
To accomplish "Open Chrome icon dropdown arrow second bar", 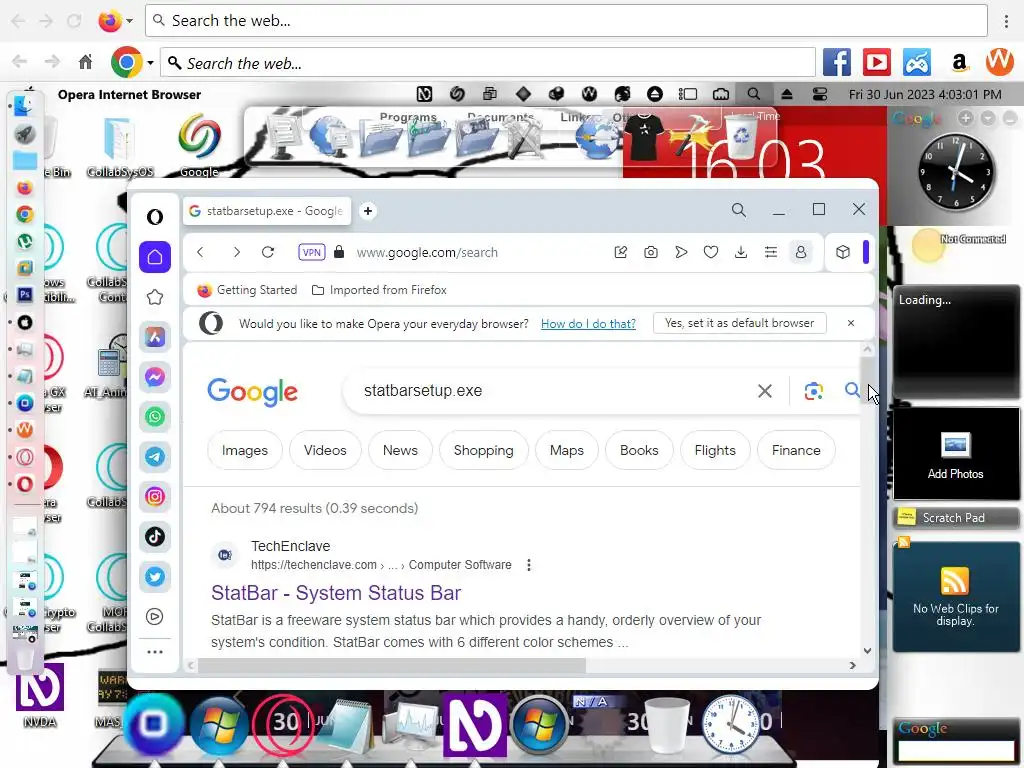I will tap(150, 63).
